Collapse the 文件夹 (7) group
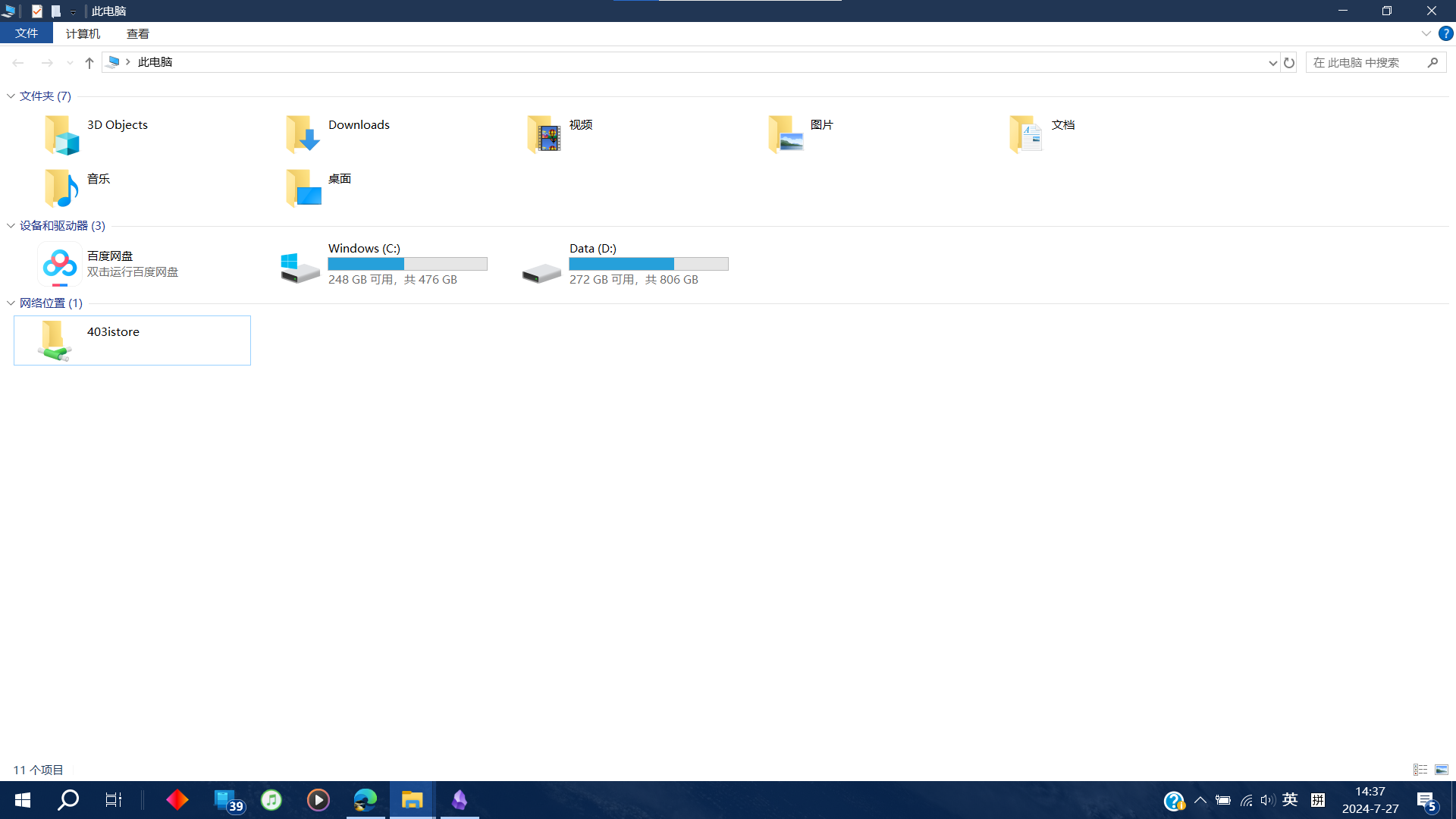 pyautogui.click(x=11, y=96)
